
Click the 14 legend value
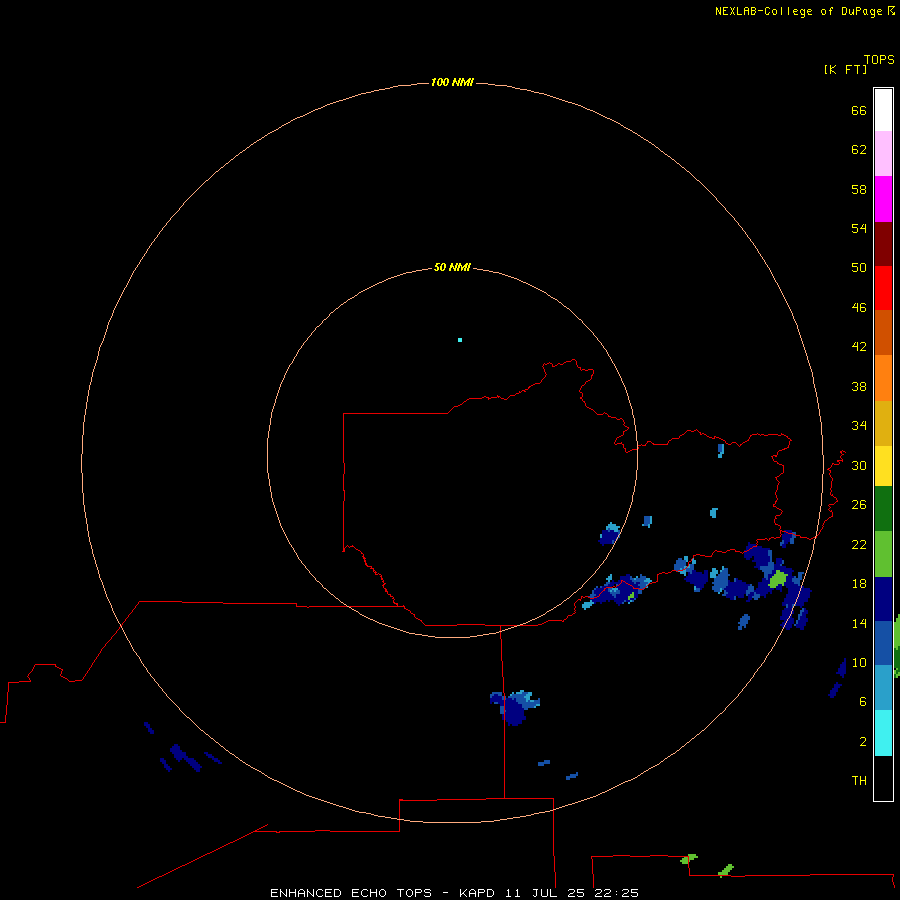tap(859, 623)
